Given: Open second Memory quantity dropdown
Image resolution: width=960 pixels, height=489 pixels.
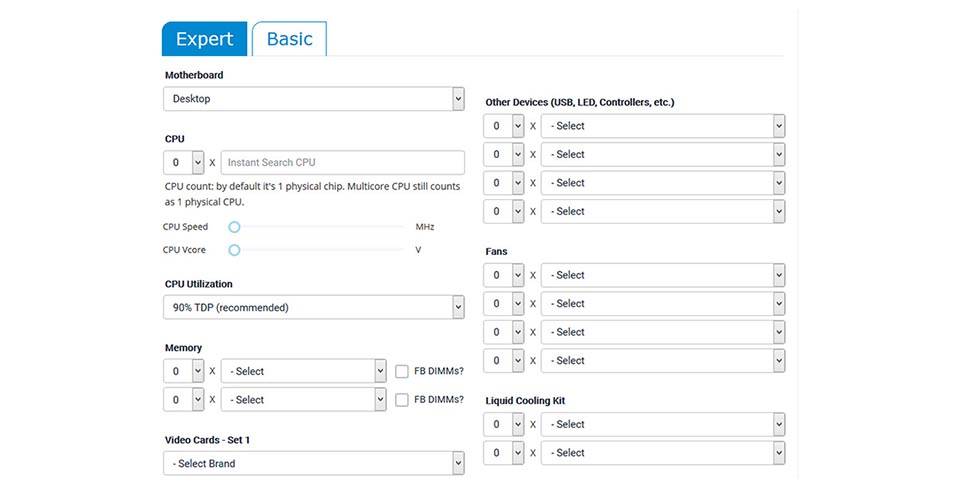Looking at the screenshot, I should click(184, 399).
